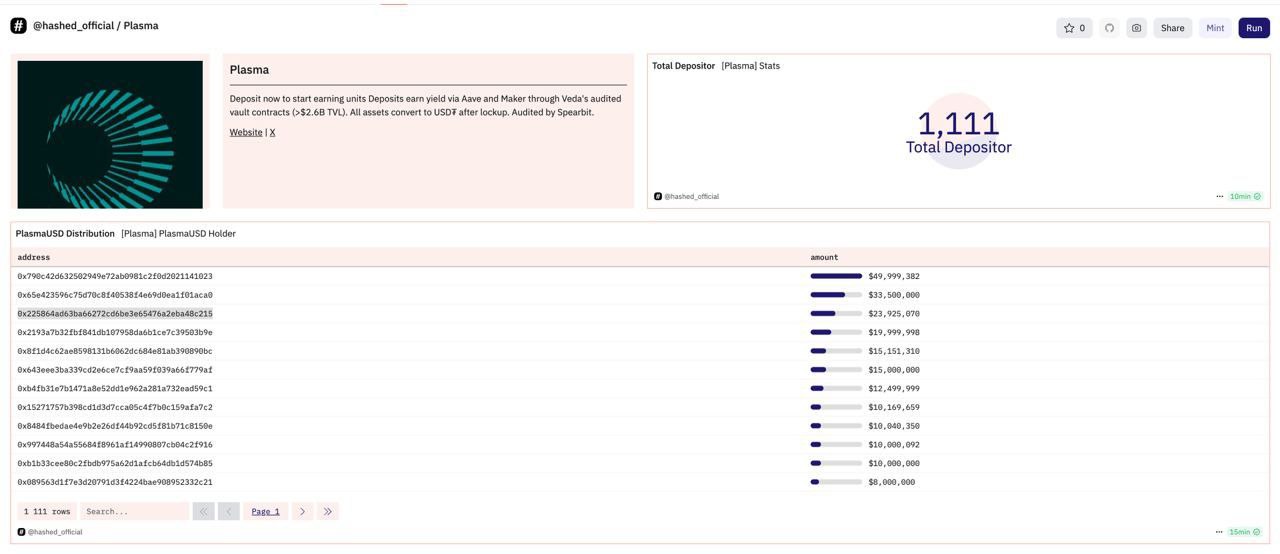Go to previous table page
This screenshot has width=1280, height=554.
228,511
